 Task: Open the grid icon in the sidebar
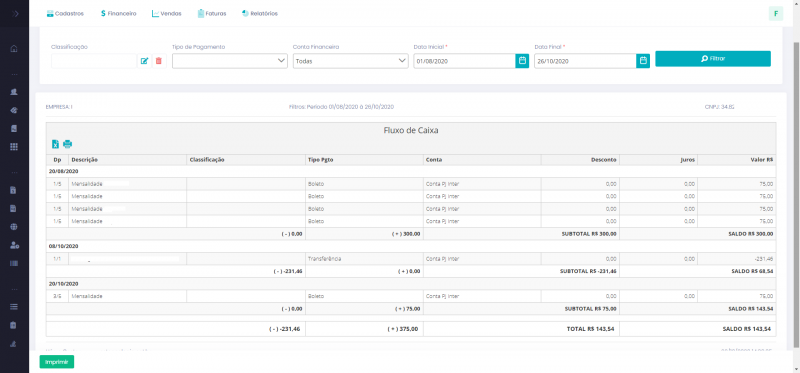click(x=14, y=146)
